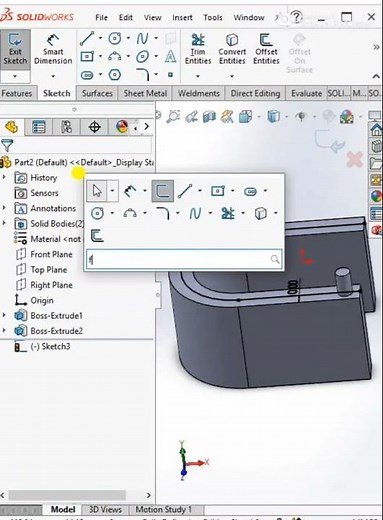Switch to Evaluate tab
This screenshot has height=520, width=383.
[x=306, y=93]
